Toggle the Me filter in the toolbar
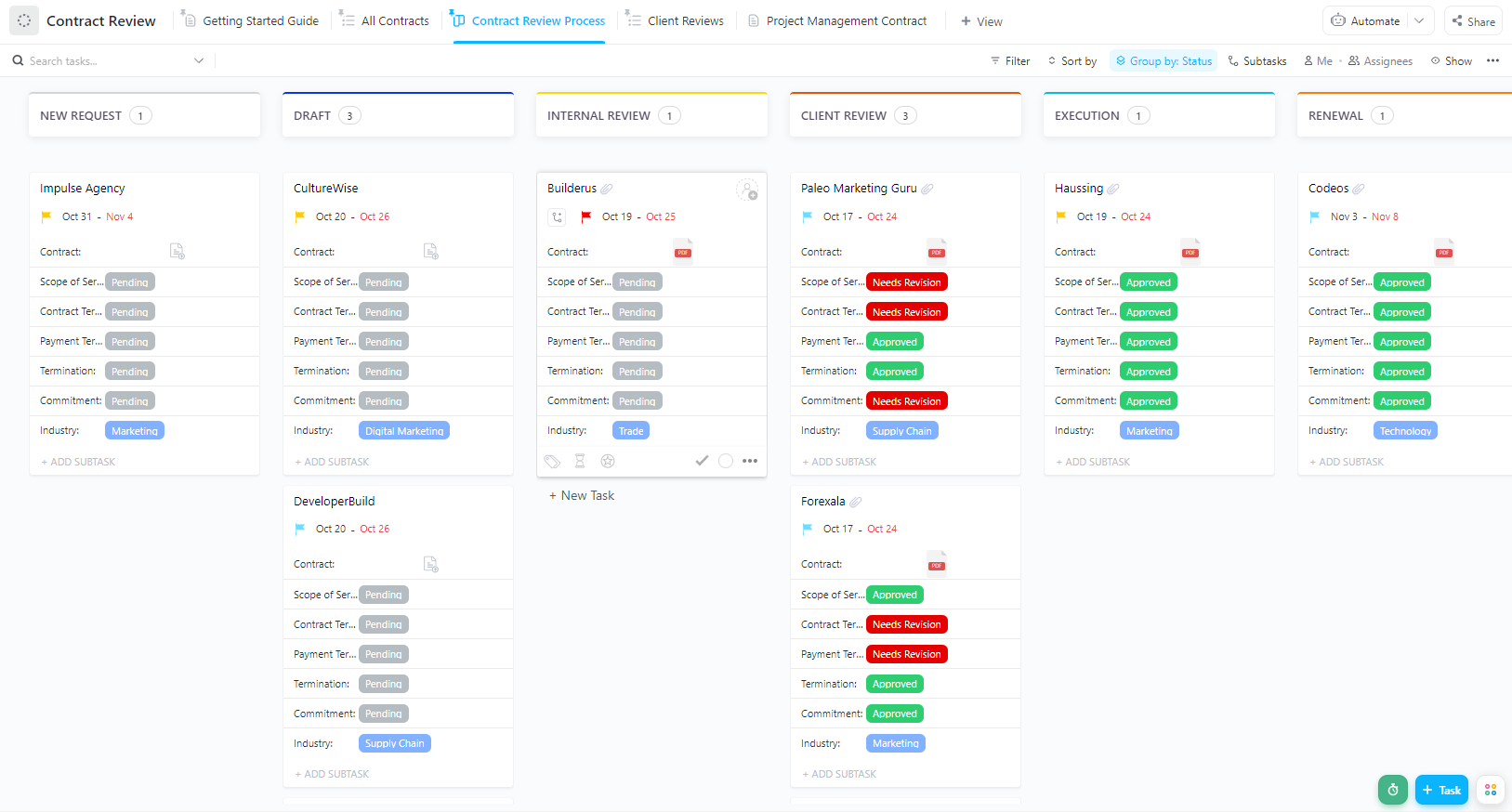 click(x=1318, y=61)
